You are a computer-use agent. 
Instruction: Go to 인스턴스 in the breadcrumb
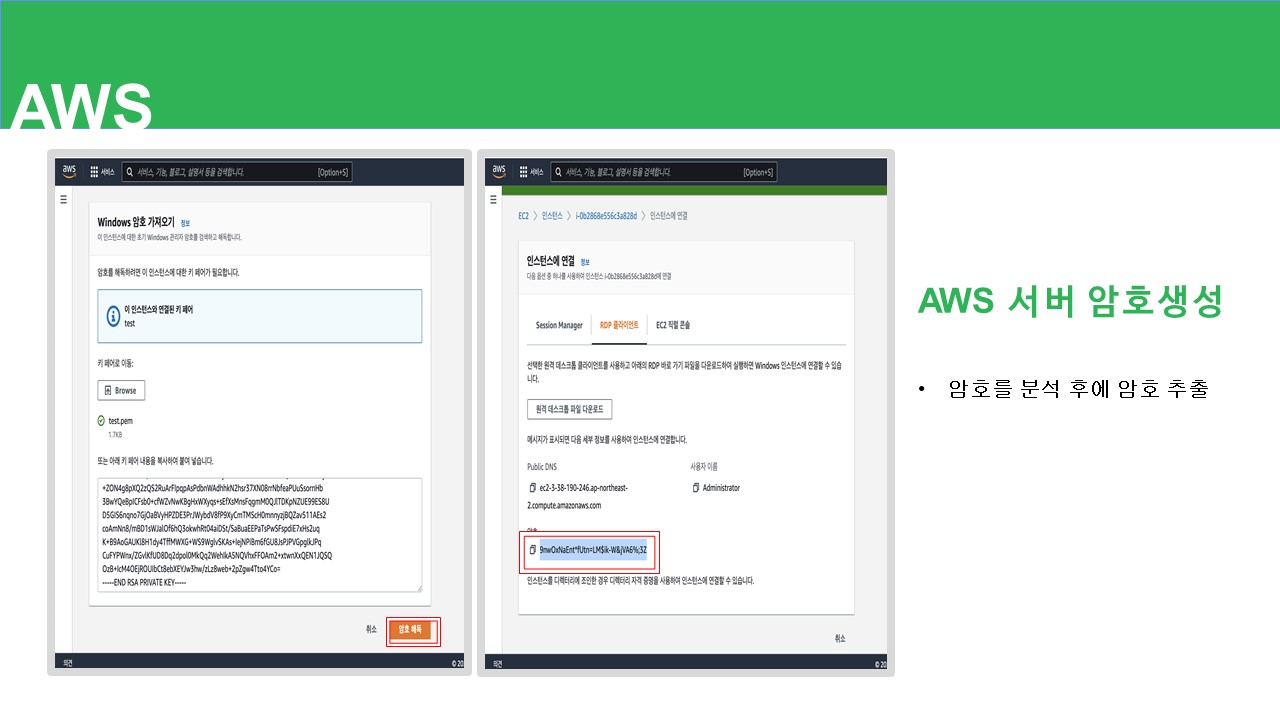[x=552, y=215]
